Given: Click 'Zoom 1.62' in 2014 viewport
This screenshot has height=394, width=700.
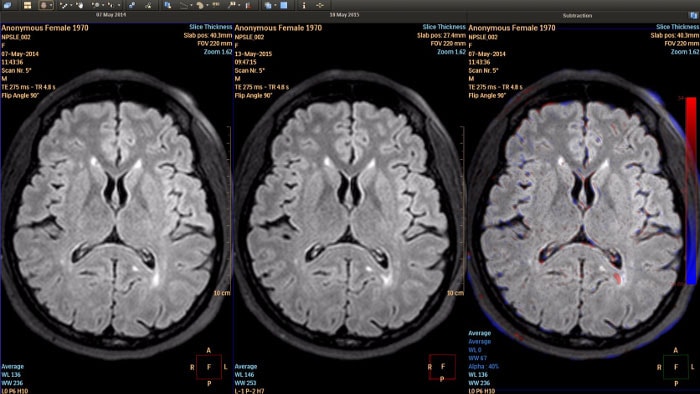Looking at the screenshot, I should coord(218,52).
